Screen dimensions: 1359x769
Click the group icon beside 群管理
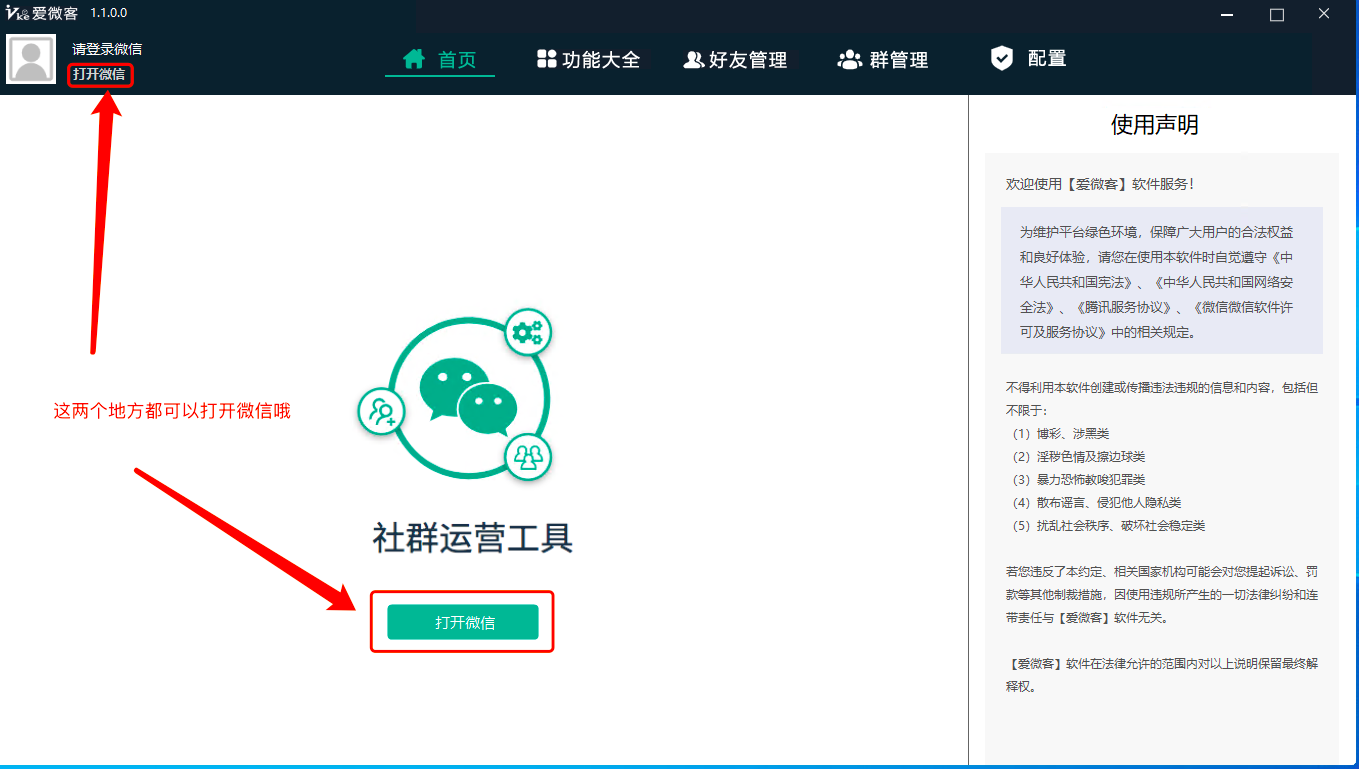tap(849, 60)
